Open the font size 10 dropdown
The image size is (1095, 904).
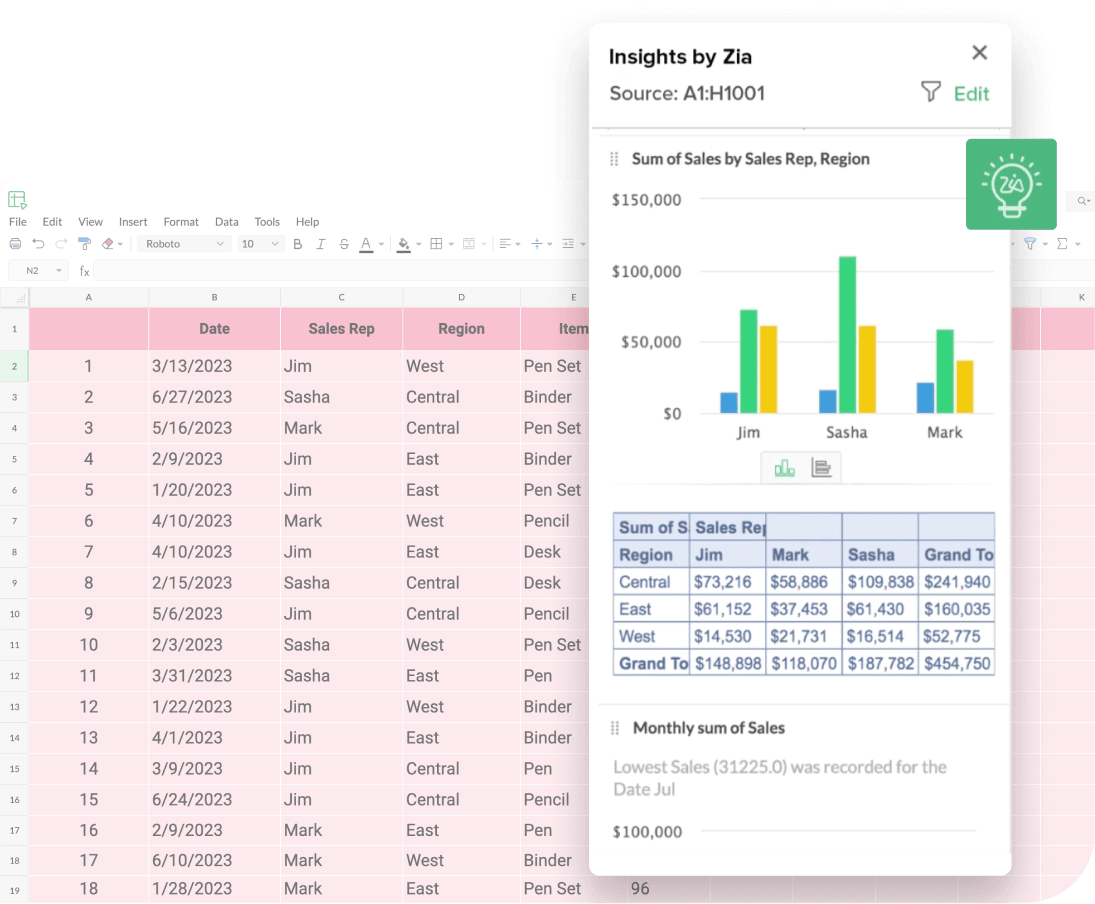260,244
